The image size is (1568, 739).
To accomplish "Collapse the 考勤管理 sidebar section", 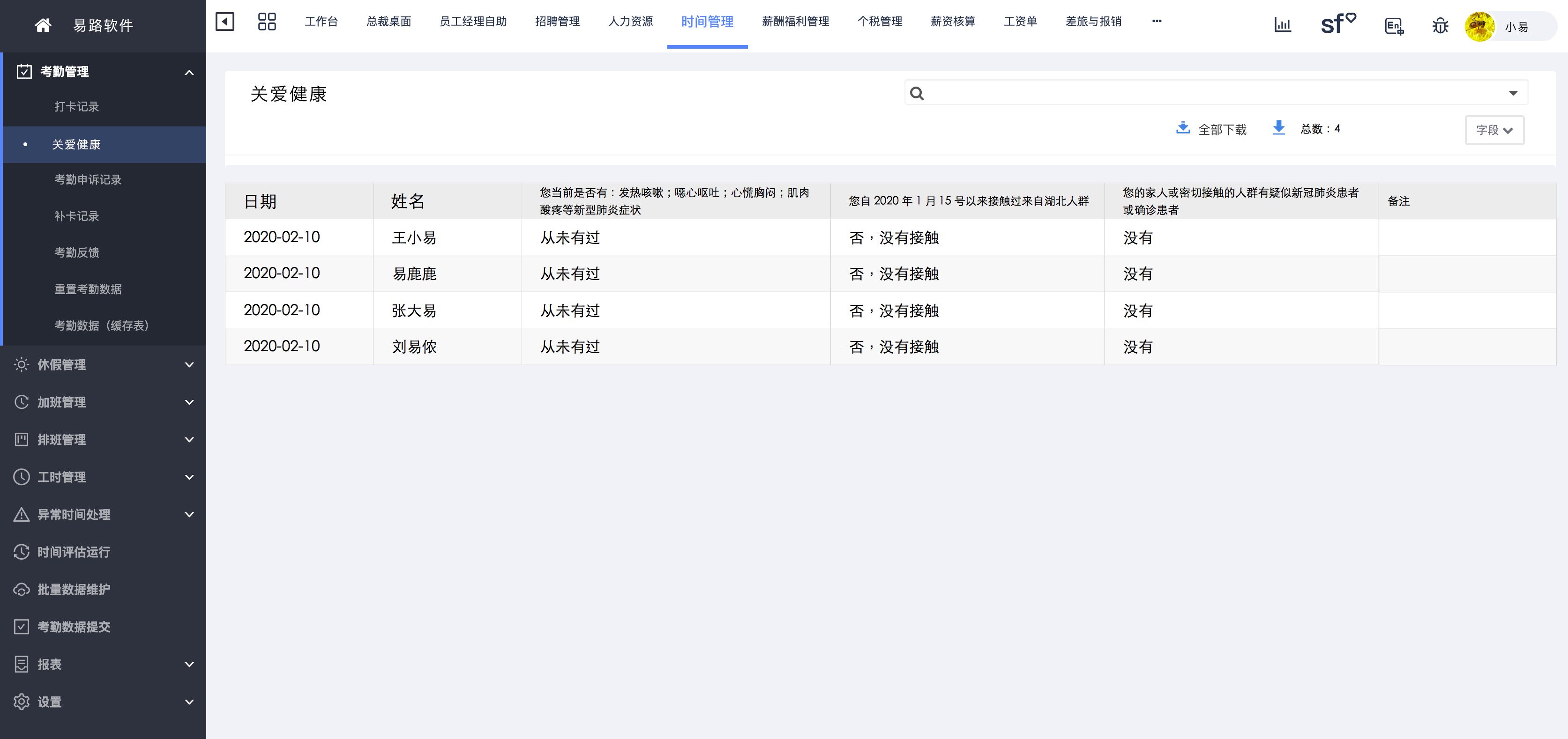I will pos(189,73).
